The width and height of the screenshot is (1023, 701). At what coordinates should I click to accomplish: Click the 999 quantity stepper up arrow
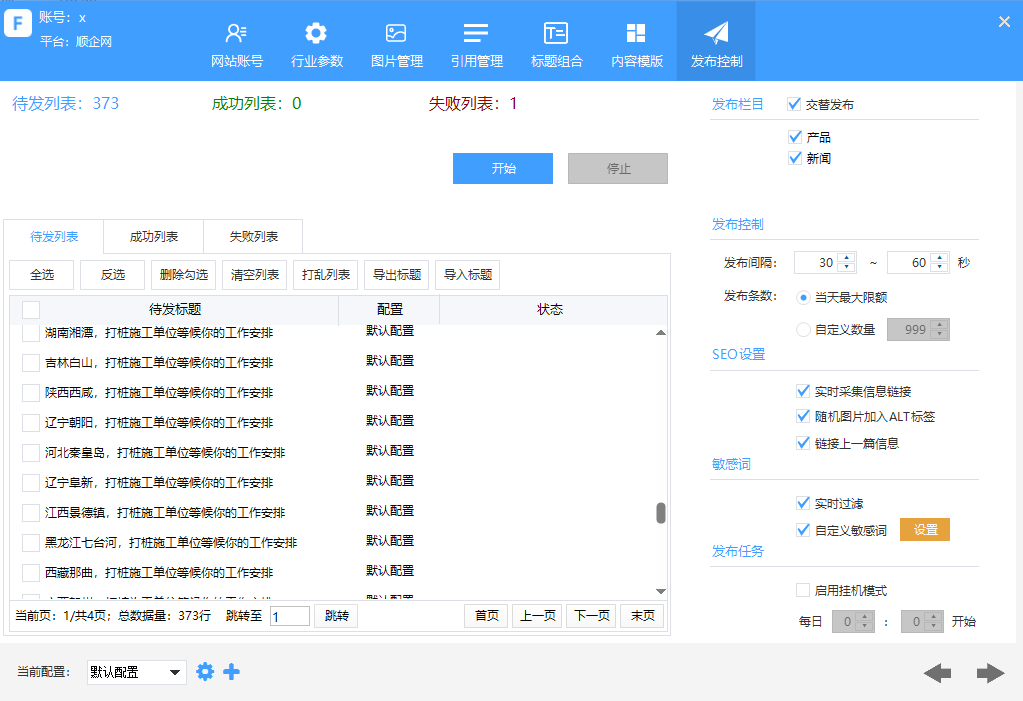[x=940, y=324]
